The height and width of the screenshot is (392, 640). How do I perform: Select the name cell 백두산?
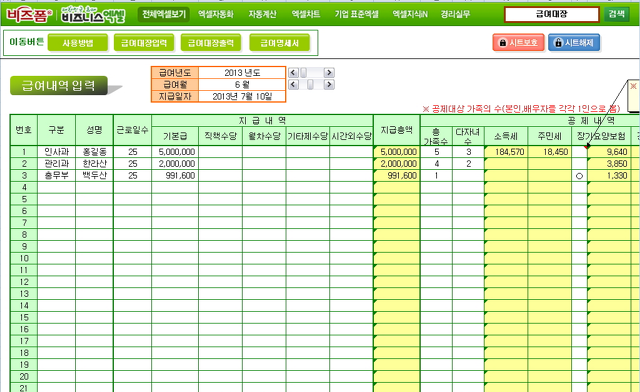point(94,176)
